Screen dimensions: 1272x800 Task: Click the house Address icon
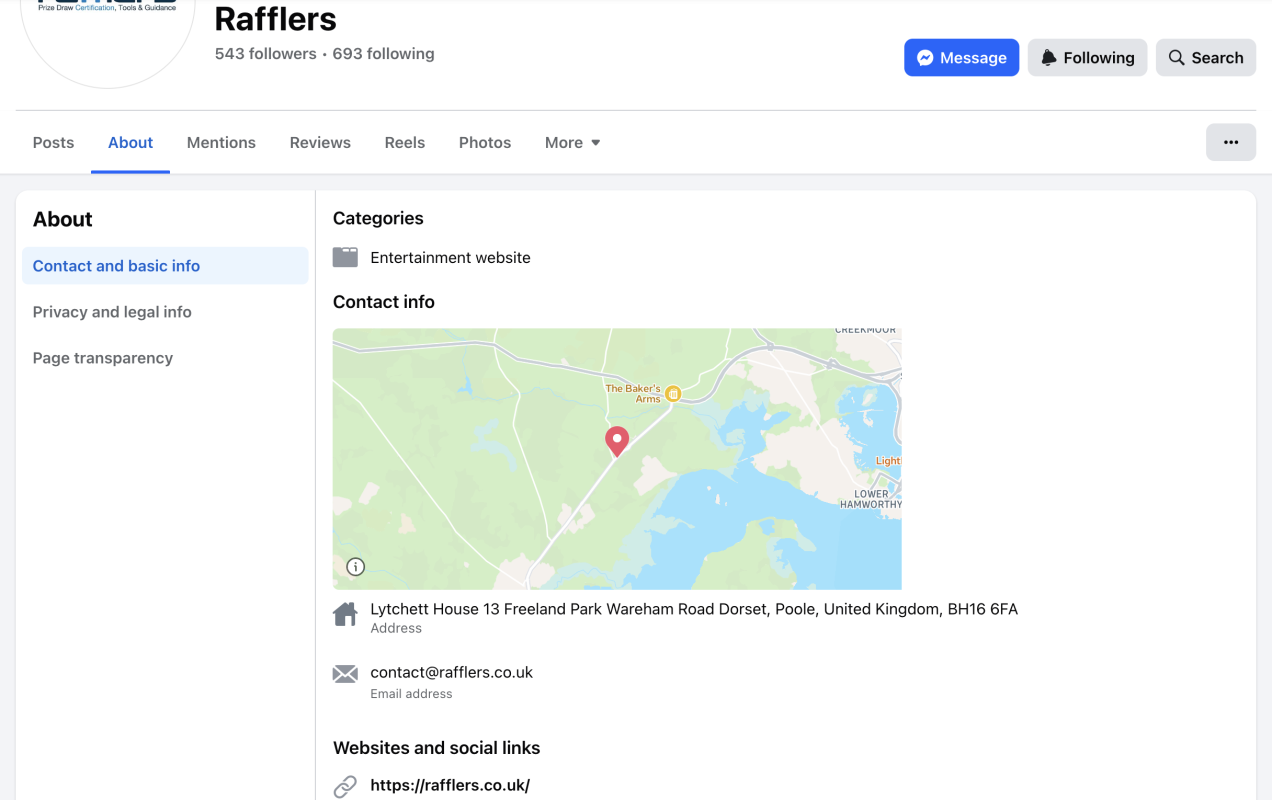(345, 612)
